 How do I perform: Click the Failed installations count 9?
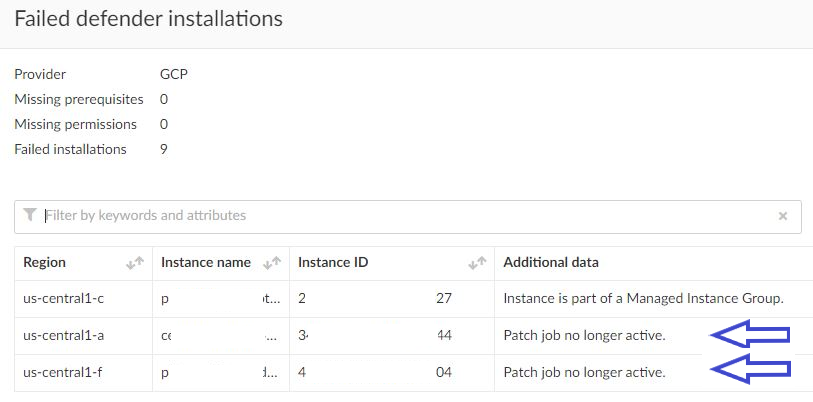point(164,149)
